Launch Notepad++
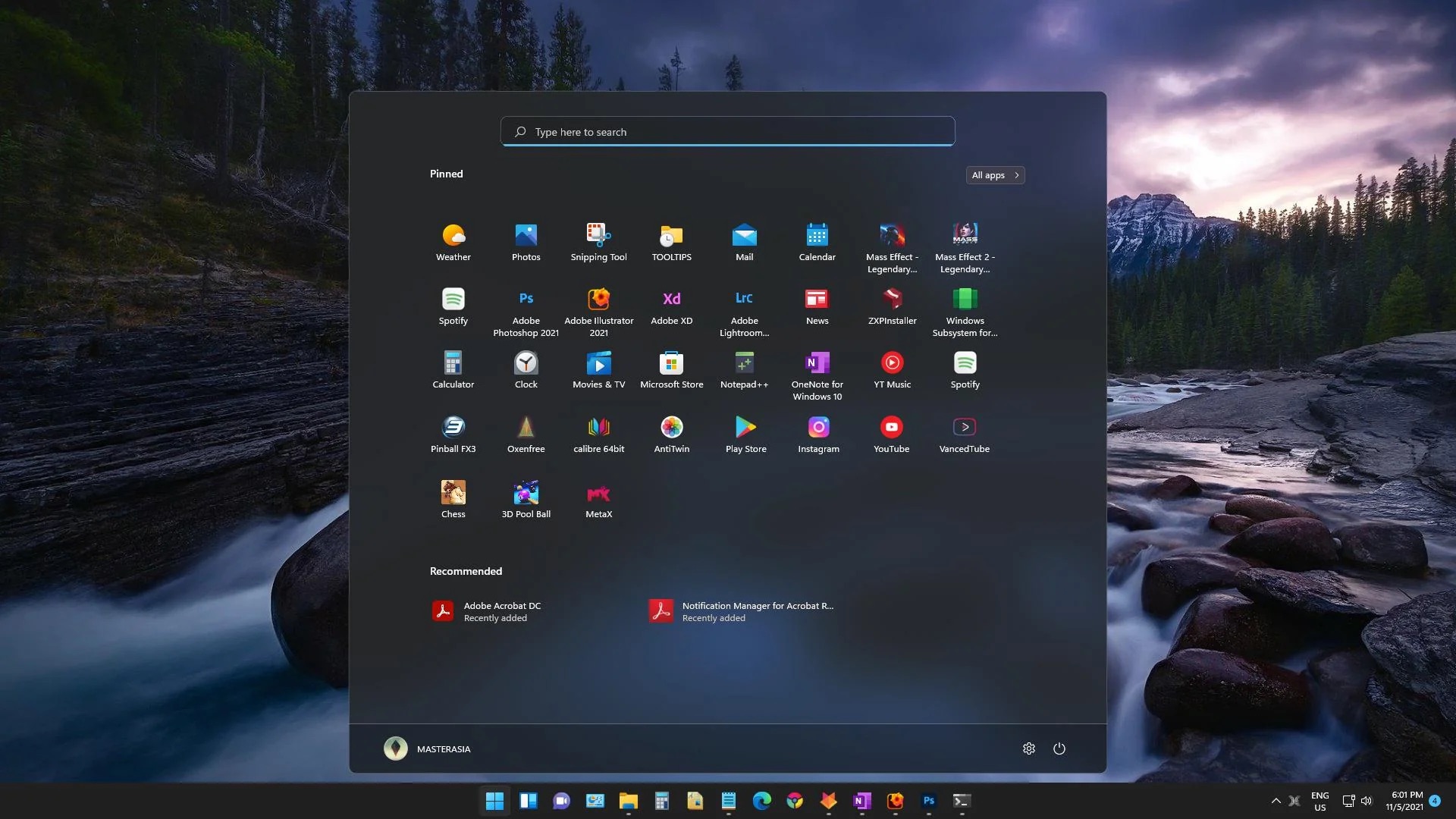This screenshot has width=1456, height=819. pos(745,370)
